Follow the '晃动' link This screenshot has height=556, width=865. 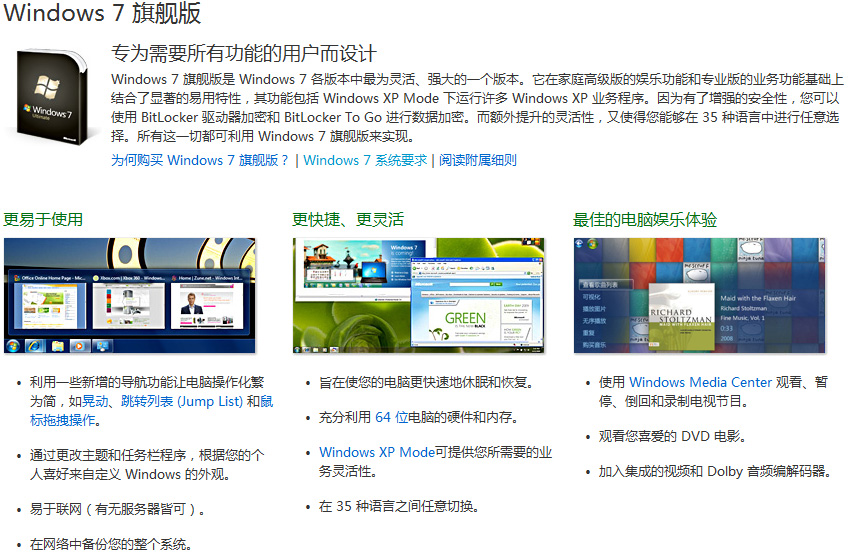[95, 402]
